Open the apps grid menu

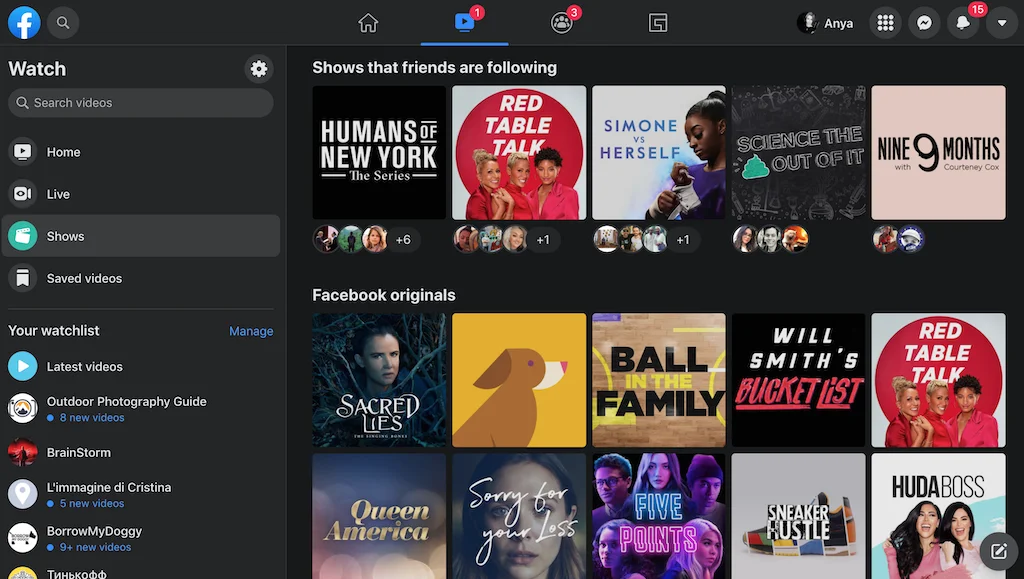(886, 23)
